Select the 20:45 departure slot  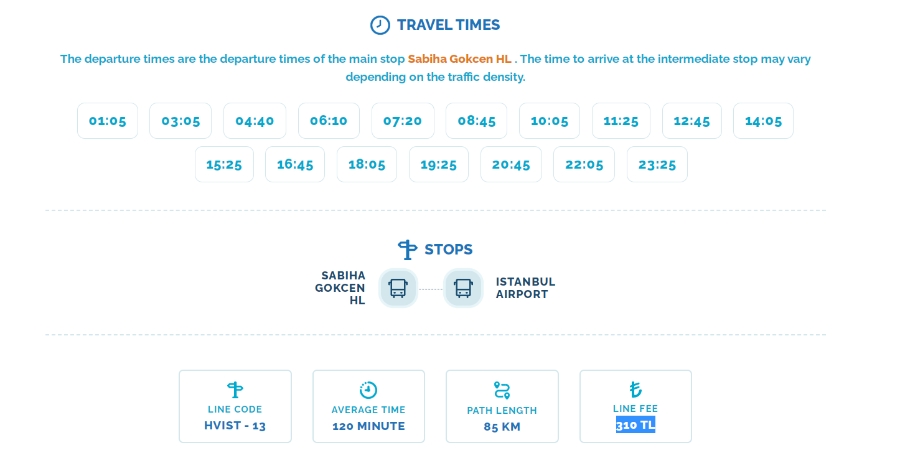tap(511, 164)
